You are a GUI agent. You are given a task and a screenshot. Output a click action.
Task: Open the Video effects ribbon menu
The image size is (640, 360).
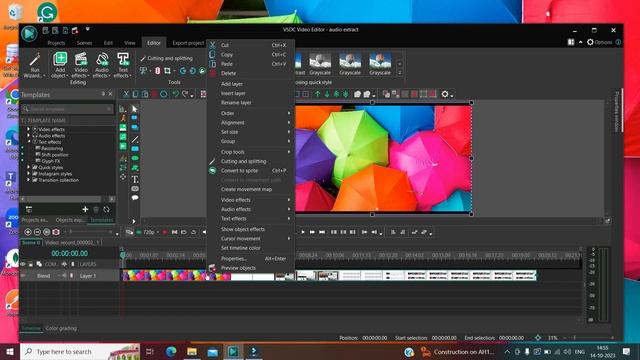pyautogui.click(x=81, y=64)
